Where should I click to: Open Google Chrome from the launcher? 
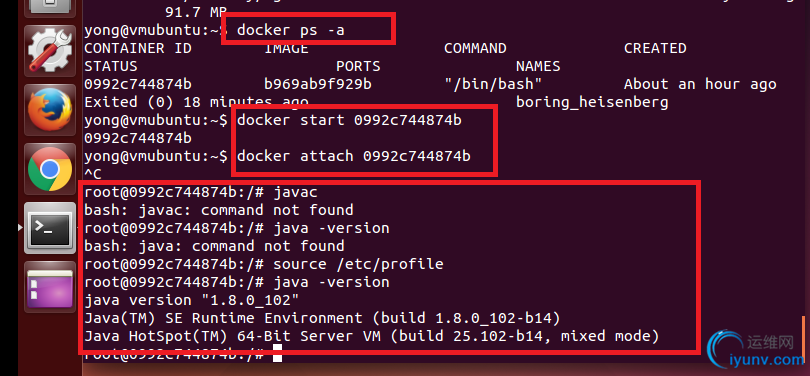click(50, 168)
